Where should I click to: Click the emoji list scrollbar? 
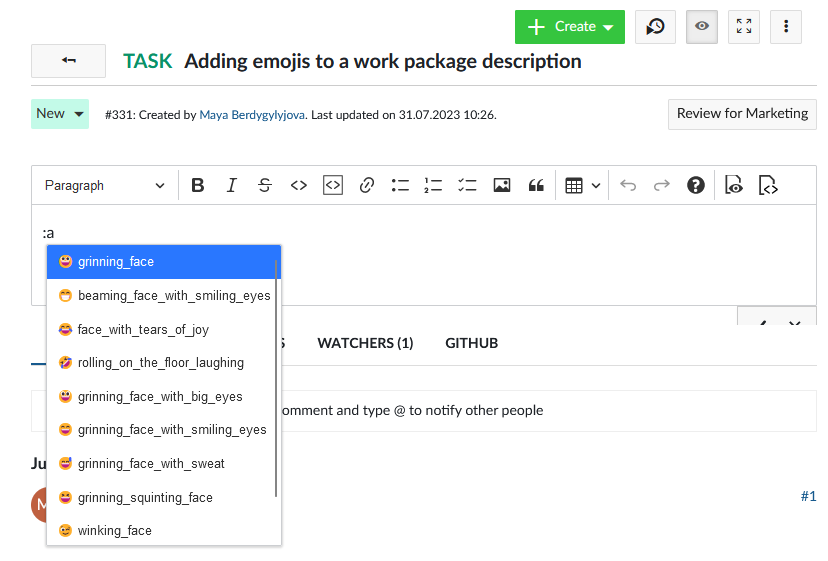click(x=276, y=380)
